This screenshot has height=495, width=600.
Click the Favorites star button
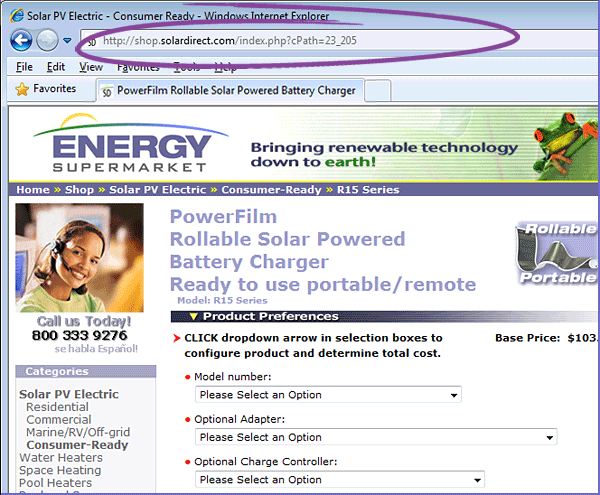pyautogui.click(x=46, y=89)
